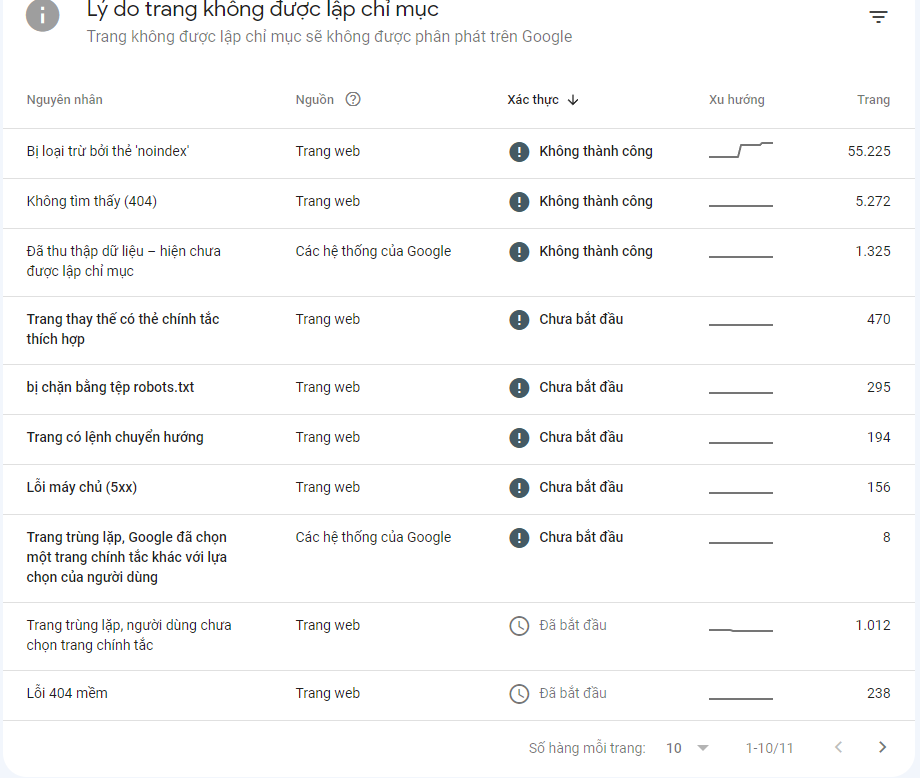
Task: Select the rows-per-page value 10
Action: 674,748
